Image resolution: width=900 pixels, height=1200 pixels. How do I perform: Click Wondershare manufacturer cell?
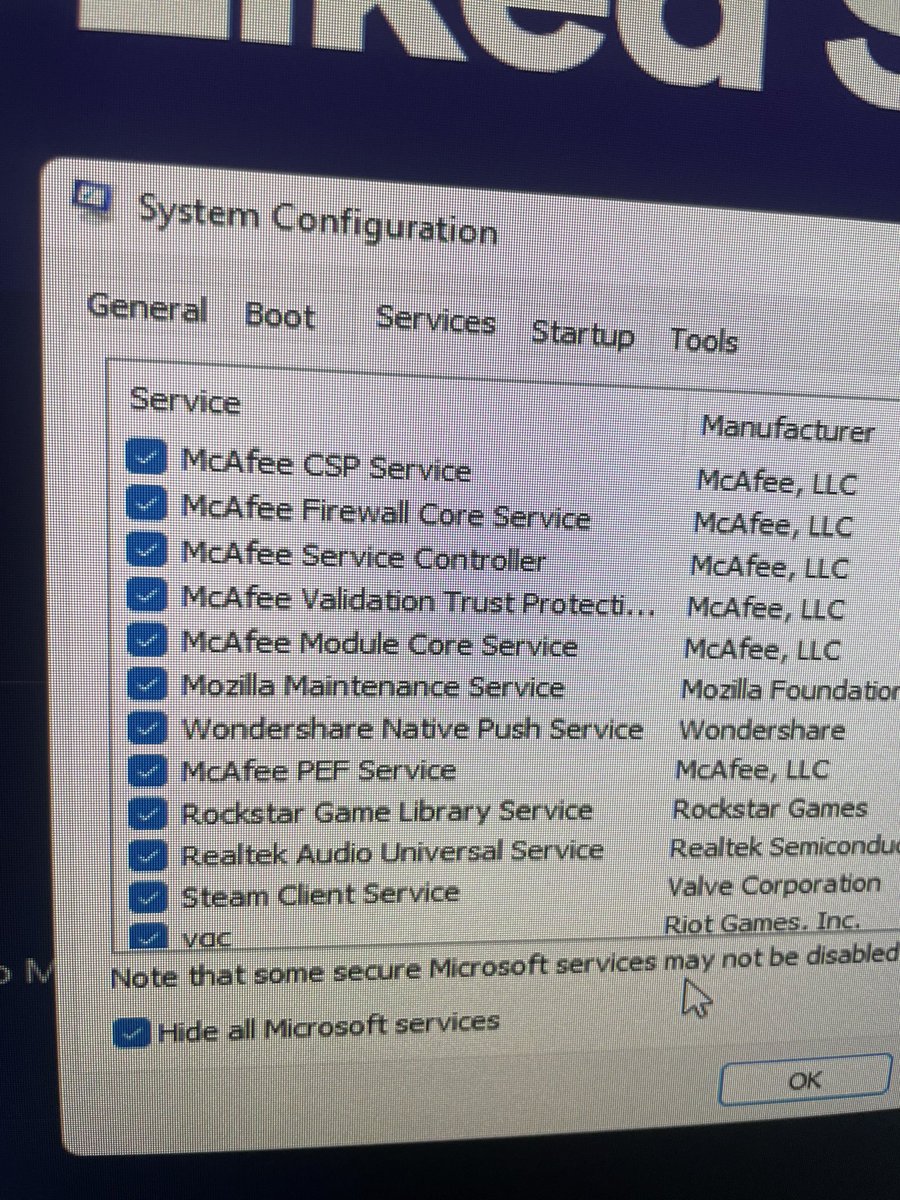tap(761, 730)
